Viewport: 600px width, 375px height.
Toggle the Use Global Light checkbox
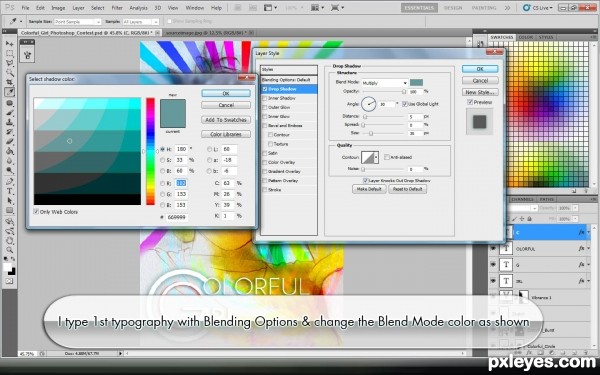[x=404, y=104]
